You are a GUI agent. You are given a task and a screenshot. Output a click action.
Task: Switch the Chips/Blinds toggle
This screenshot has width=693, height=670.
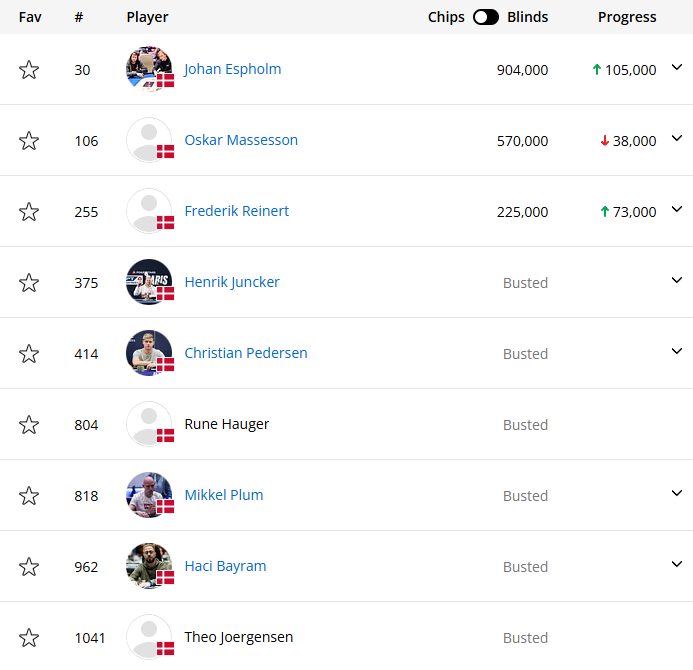point(486,17)
